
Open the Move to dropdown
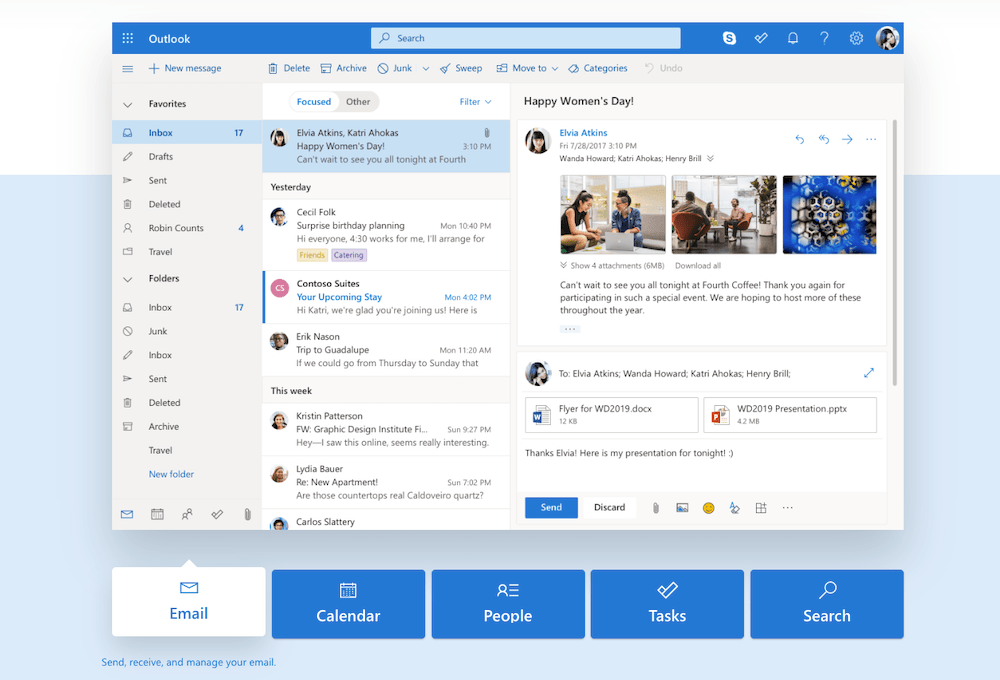(528, 69)
